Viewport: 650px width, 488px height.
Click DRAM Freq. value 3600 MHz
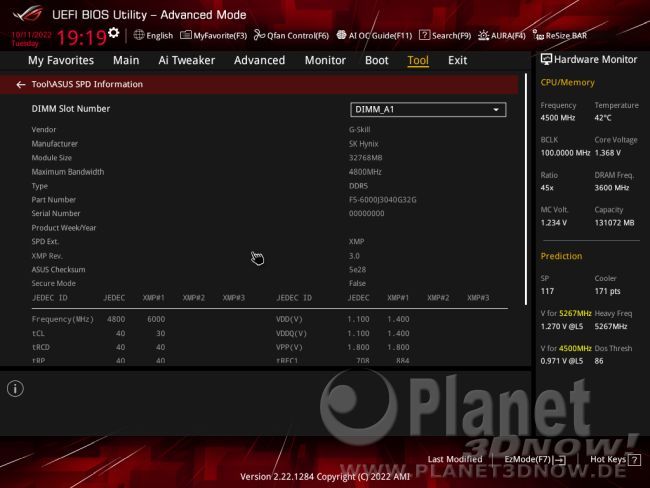tap(612, 188)
